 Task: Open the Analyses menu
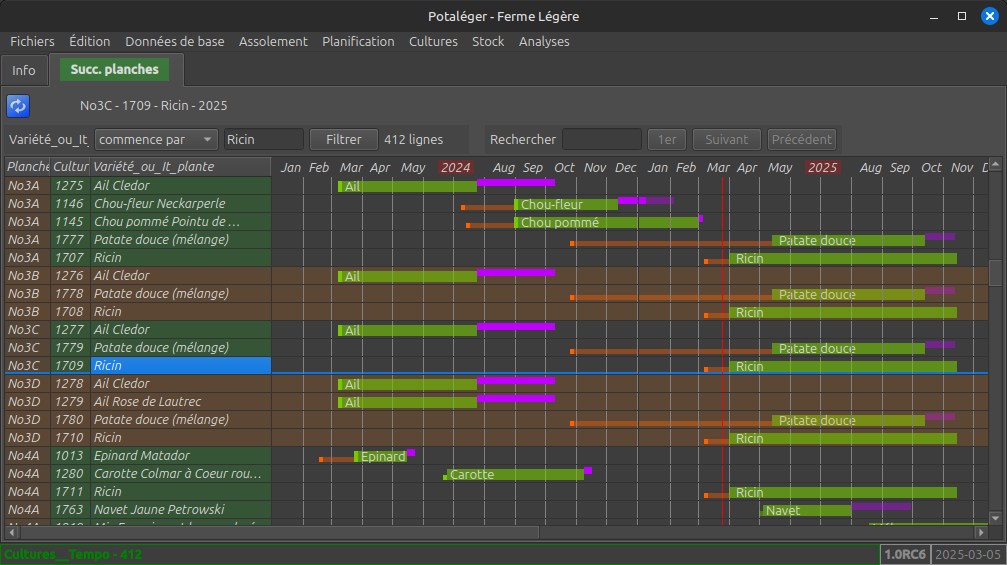click(x=544, y=42)
